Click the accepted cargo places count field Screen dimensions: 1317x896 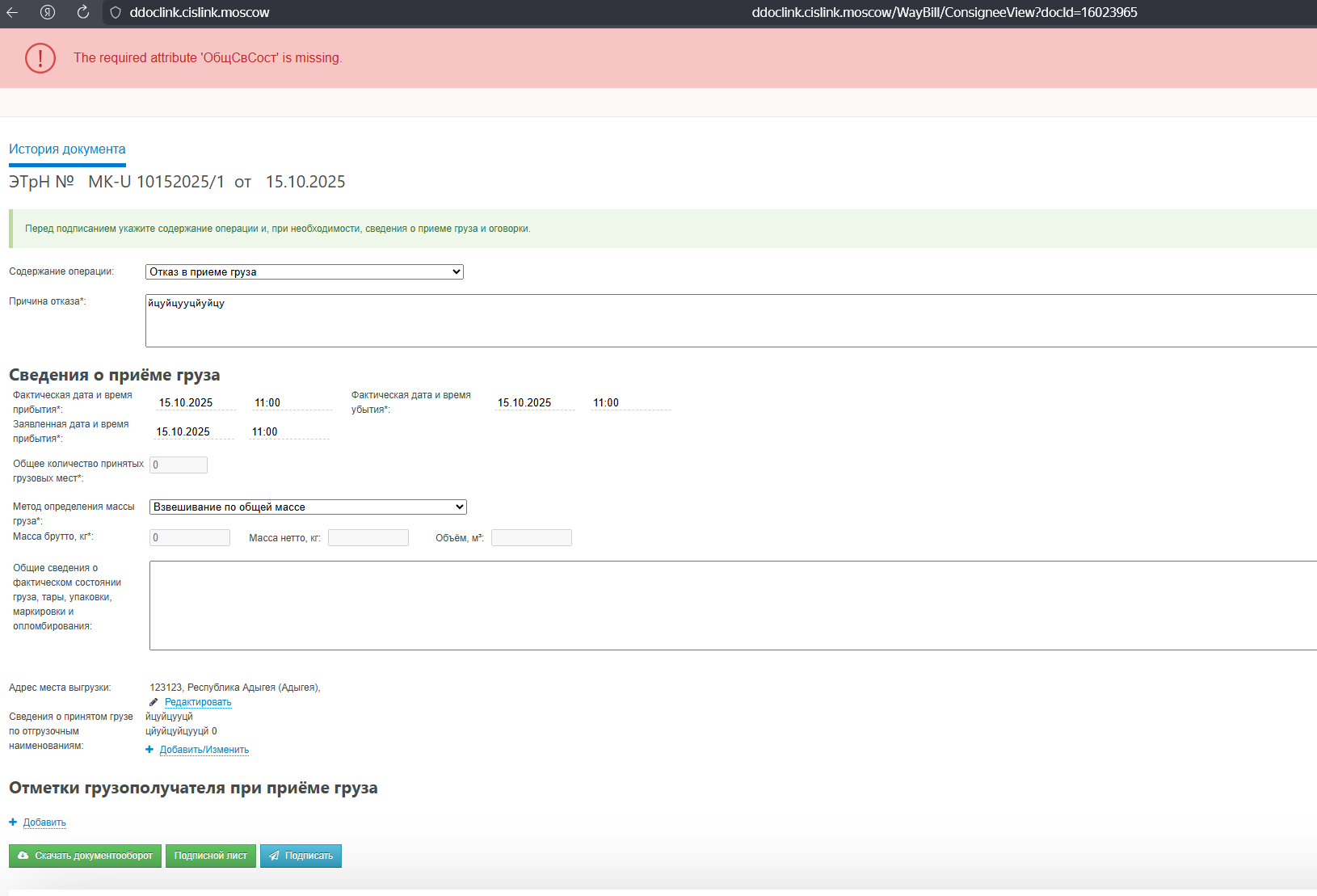[x=179, y=465]
